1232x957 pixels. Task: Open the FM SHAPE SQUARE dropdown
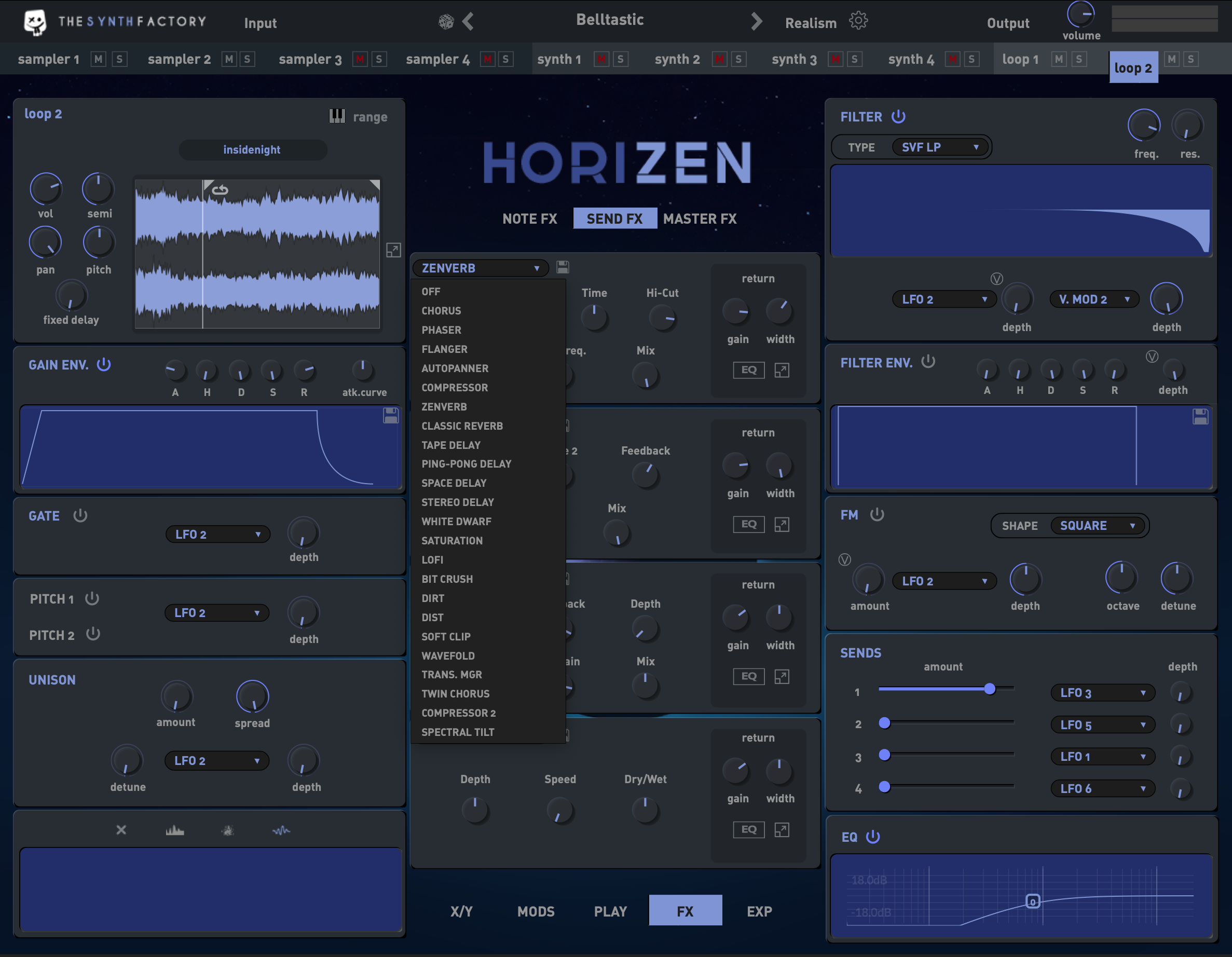(1097, 526)
